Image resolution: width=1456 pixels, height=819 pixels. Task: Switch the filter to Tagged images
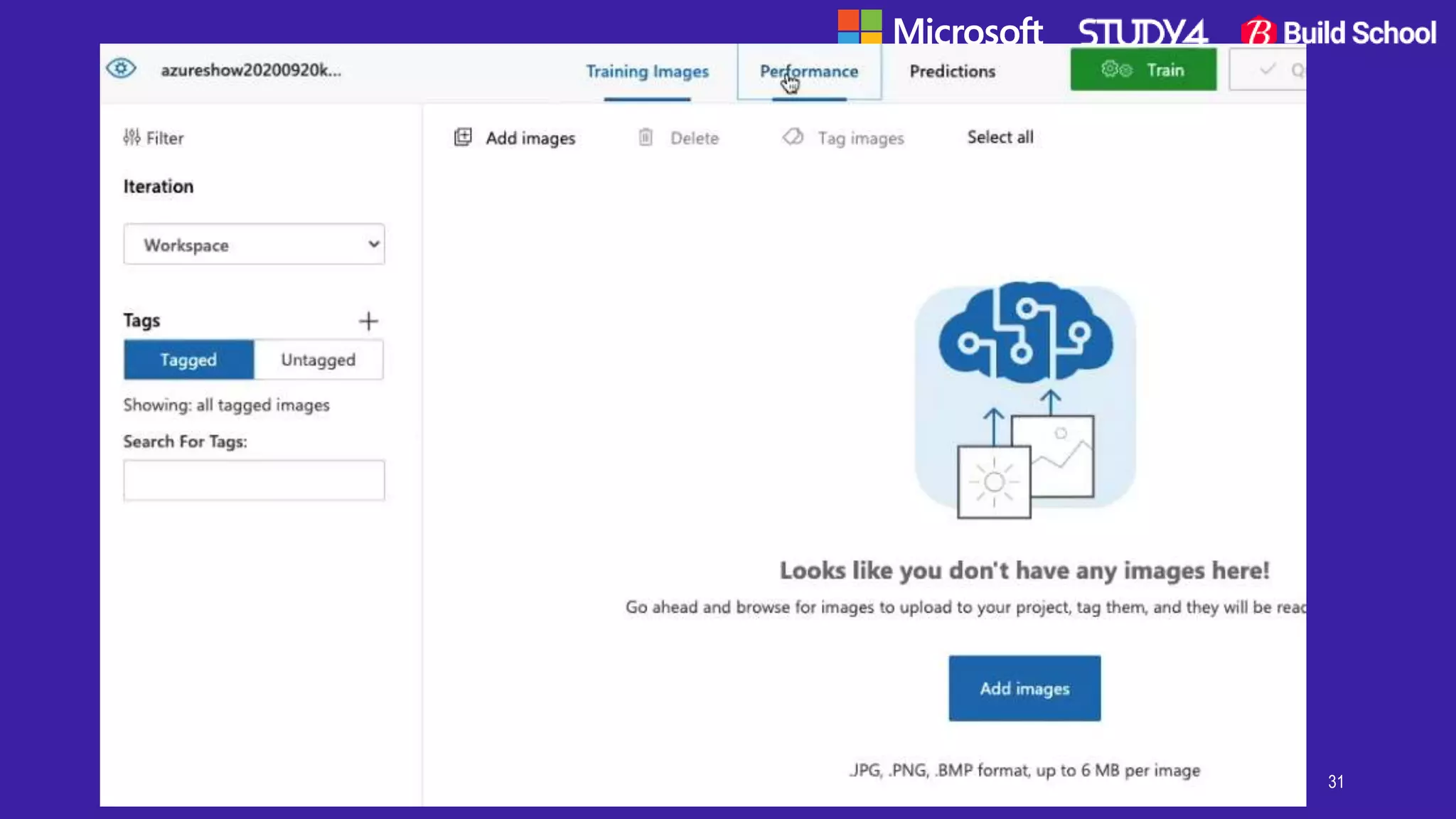pos(188,360)
